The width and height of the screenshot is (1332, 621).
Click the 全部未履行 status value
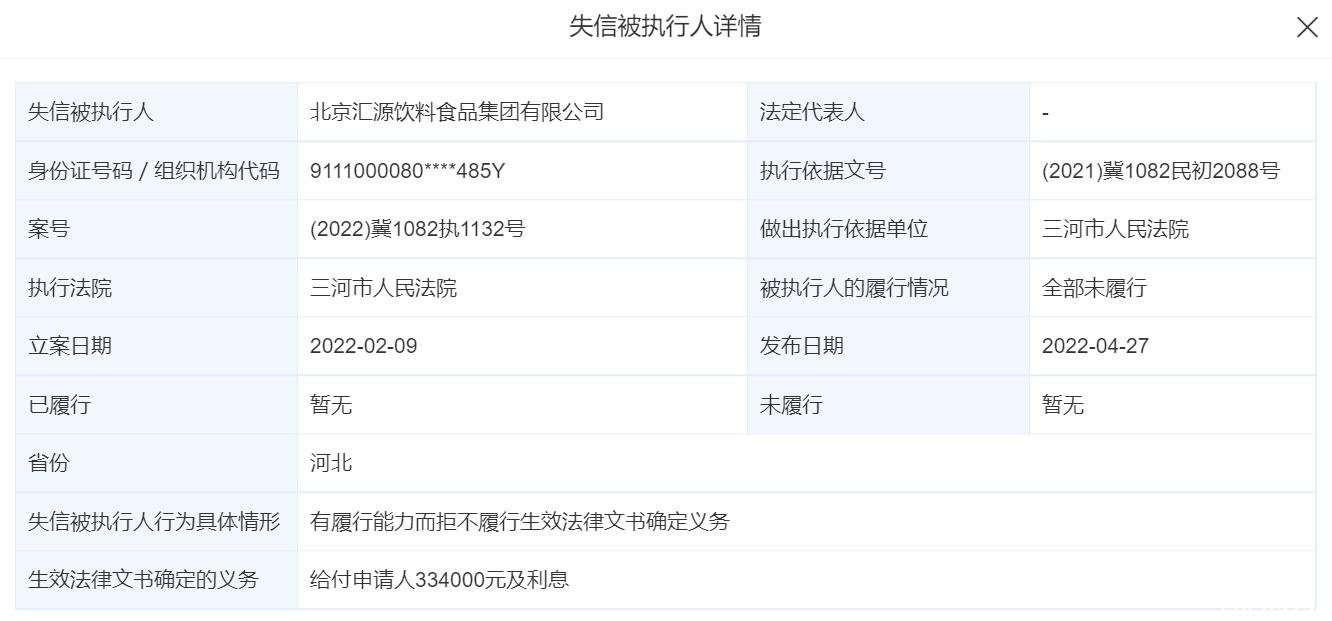1094,288
